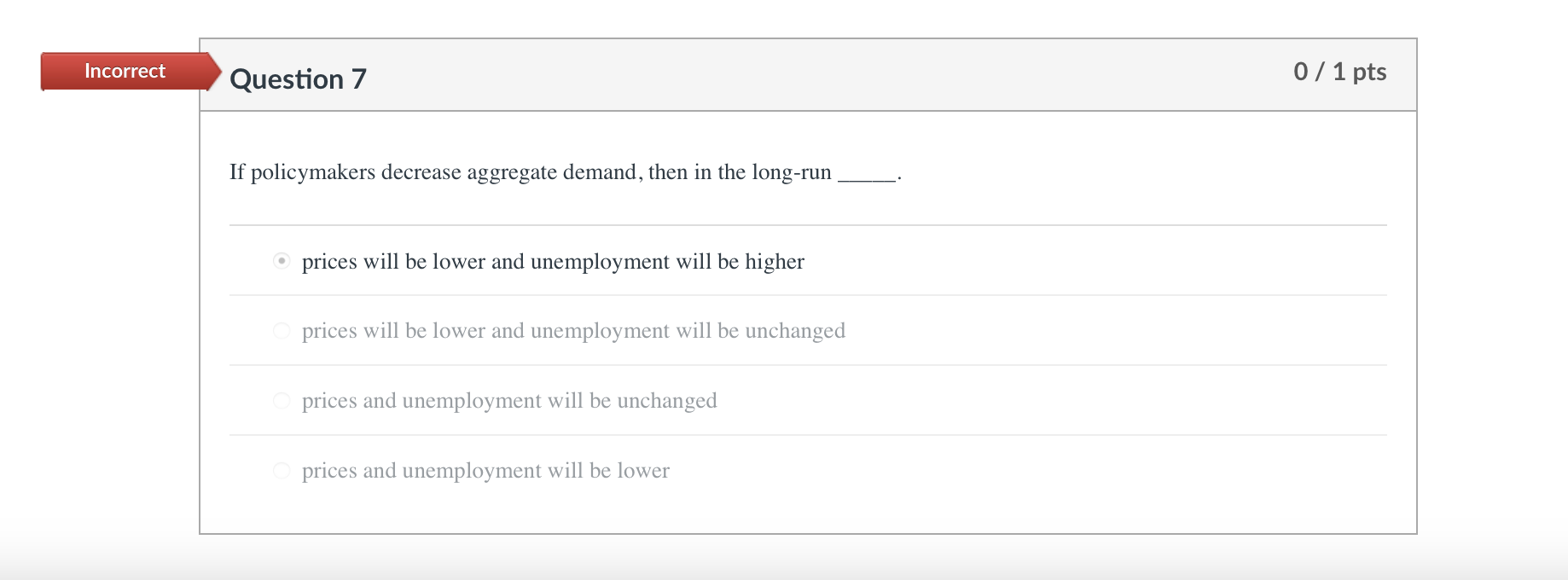Click the answer text 'prices will be lower and unemployment will be higher'

pyautogui.click(x=553, y=262)
